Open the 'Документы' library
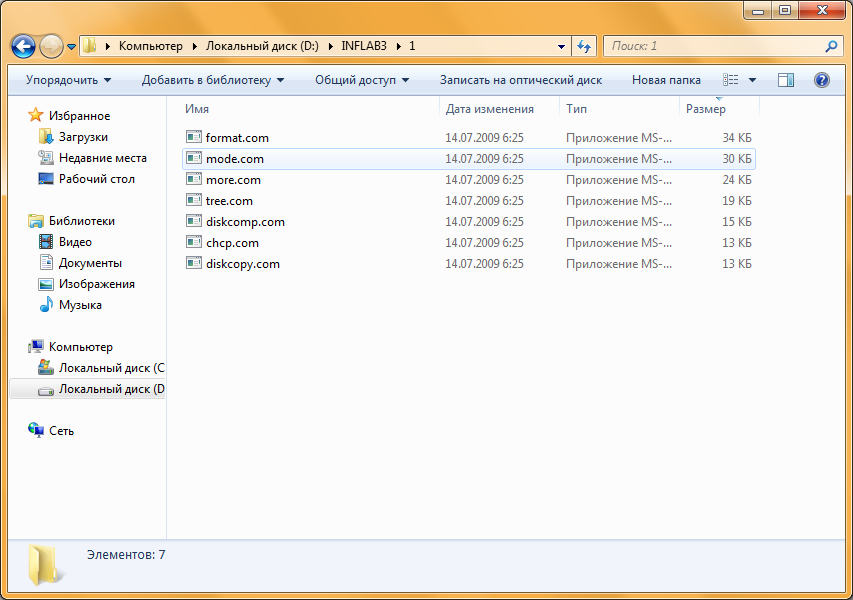Screen dimensions: 853x600 tap(90, 263)
